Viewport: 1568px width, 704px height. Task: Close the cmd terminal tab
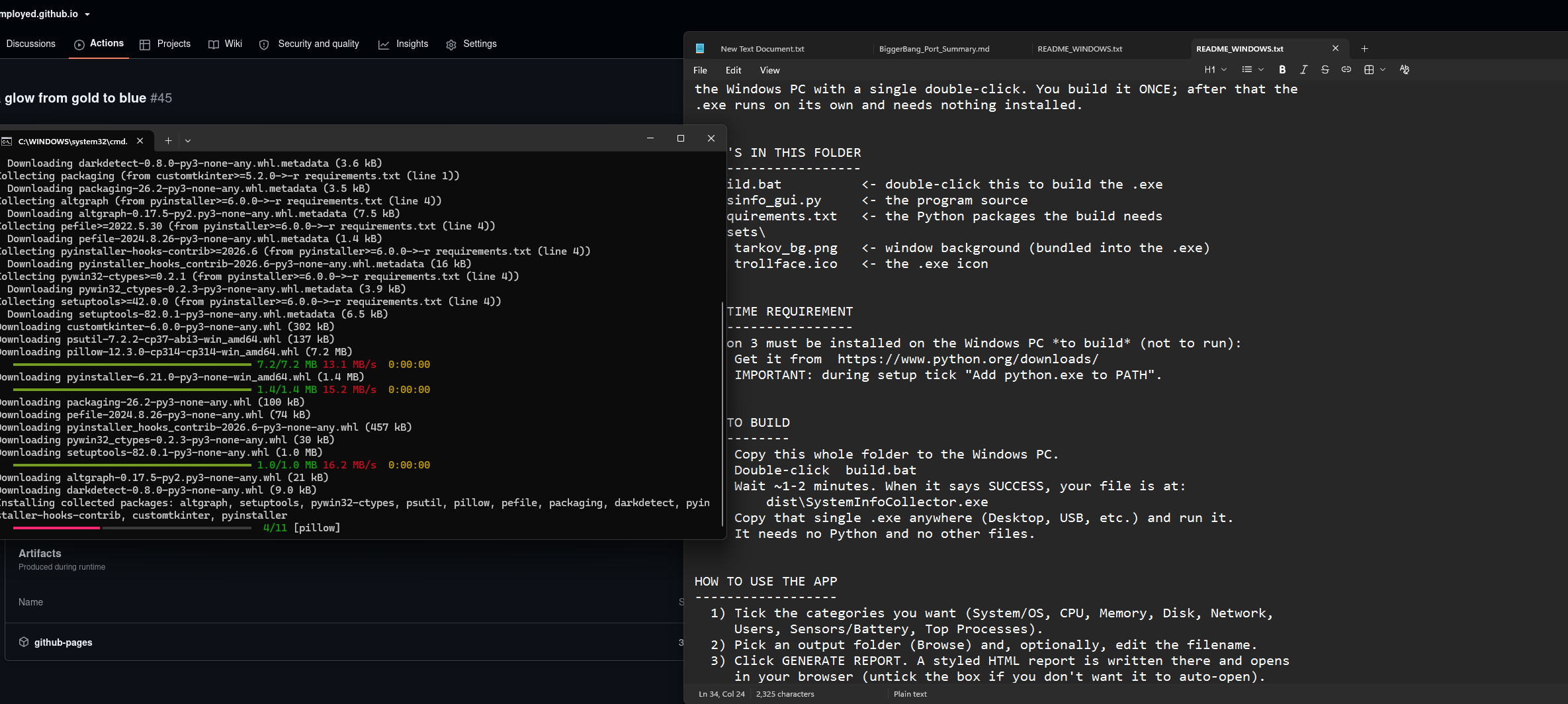click(140, 141)
